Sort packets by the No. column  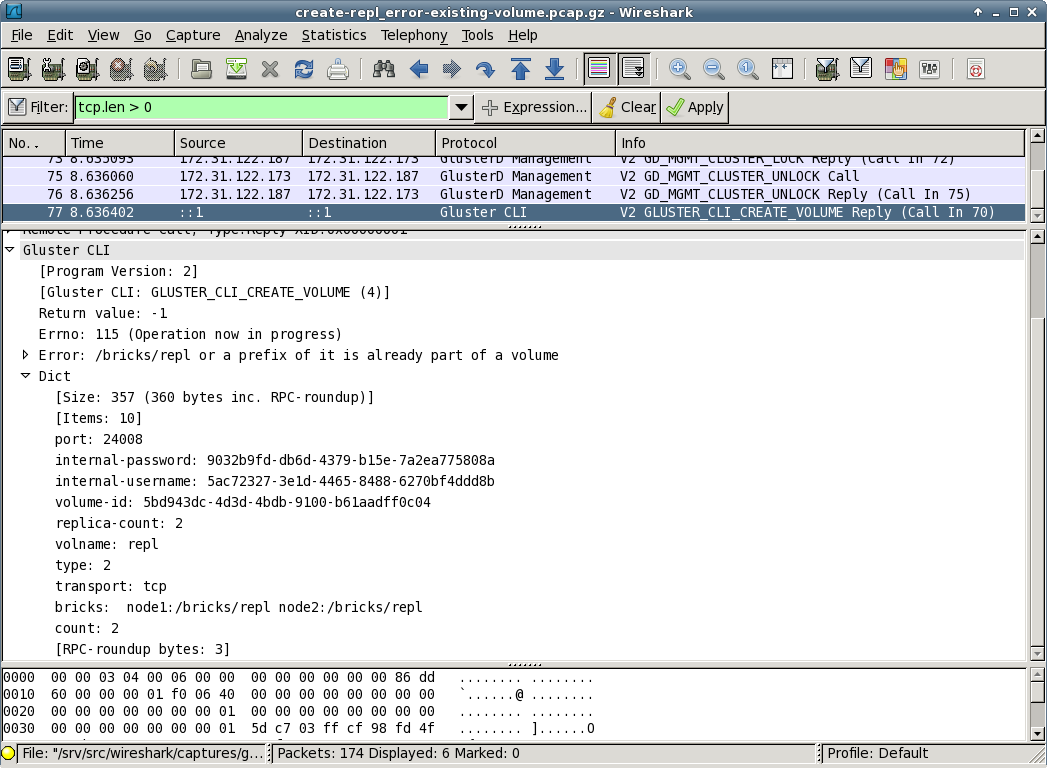[x=34, y=143]
